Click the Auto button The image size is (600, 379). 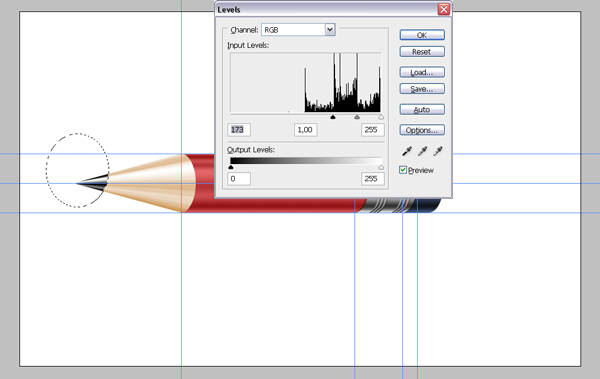coord(422,109)
